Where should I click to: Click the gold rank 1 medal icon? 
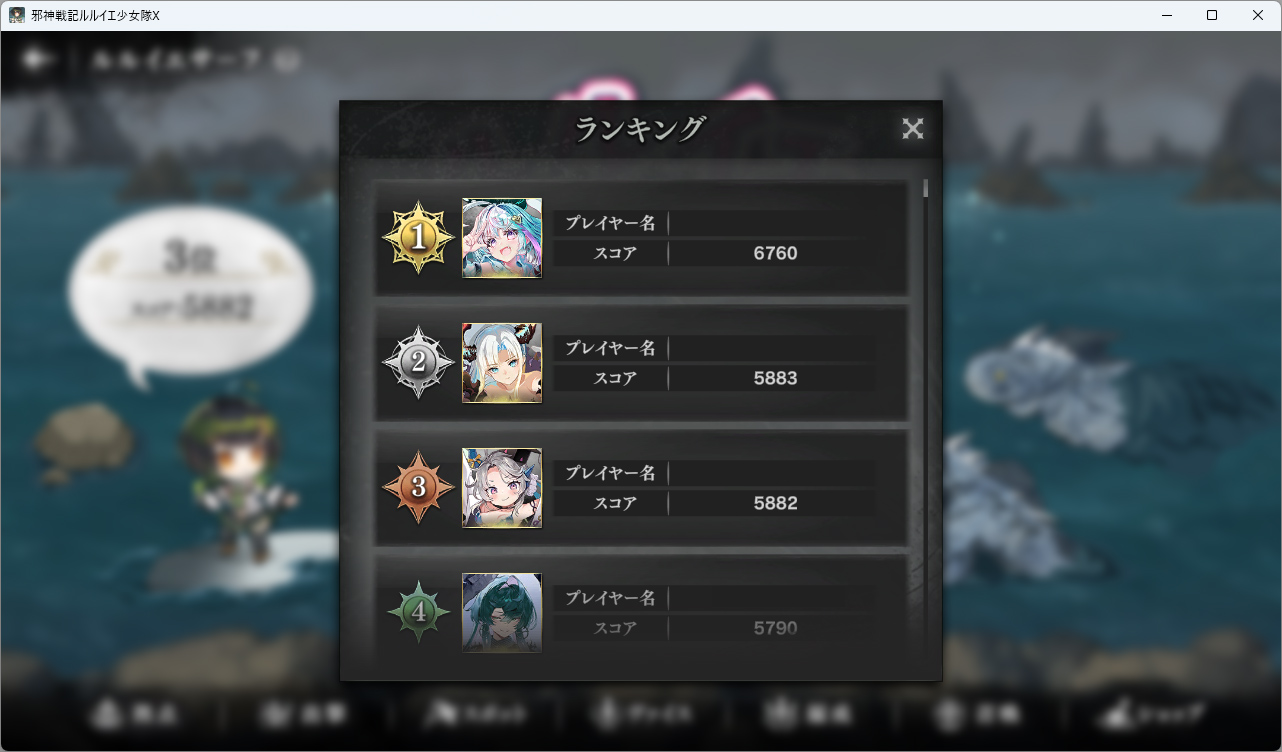coord(419,237)
